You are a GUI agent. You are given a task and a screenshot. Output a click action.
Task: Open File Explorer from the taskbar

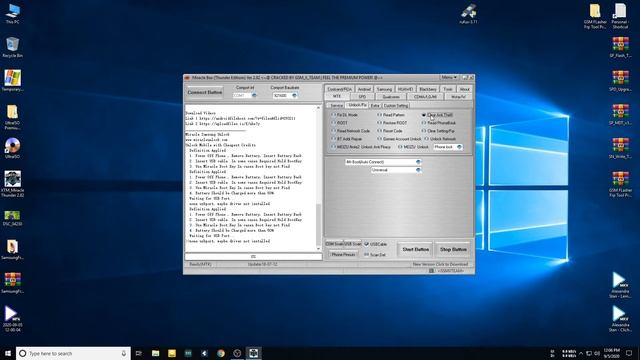pos(156,353)
